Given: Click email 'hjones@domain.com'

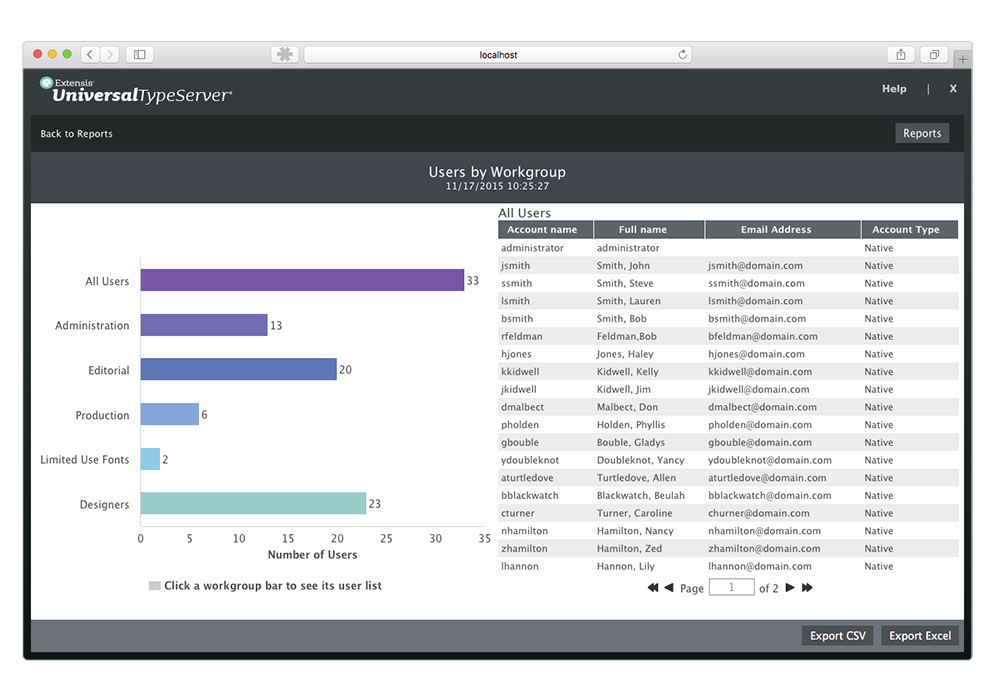Looking at the screenshot, I should click(756, 355).
